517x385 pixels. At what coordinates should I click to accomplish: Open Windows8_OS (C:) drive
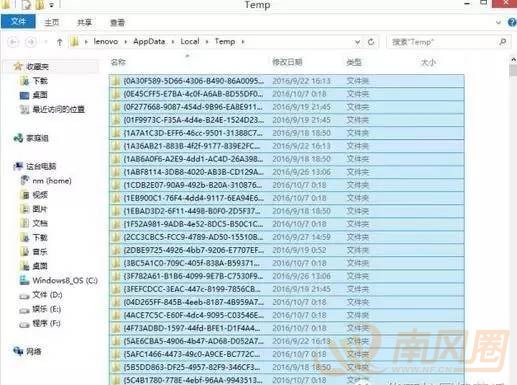pos(59,280)
